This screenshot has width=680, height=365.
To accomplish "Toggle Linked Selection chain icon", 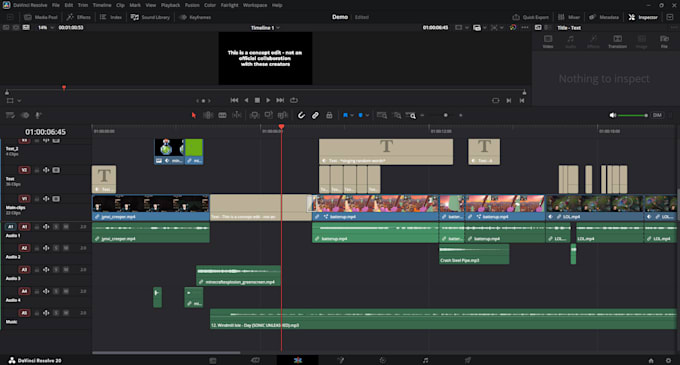I will coord(315,115).
